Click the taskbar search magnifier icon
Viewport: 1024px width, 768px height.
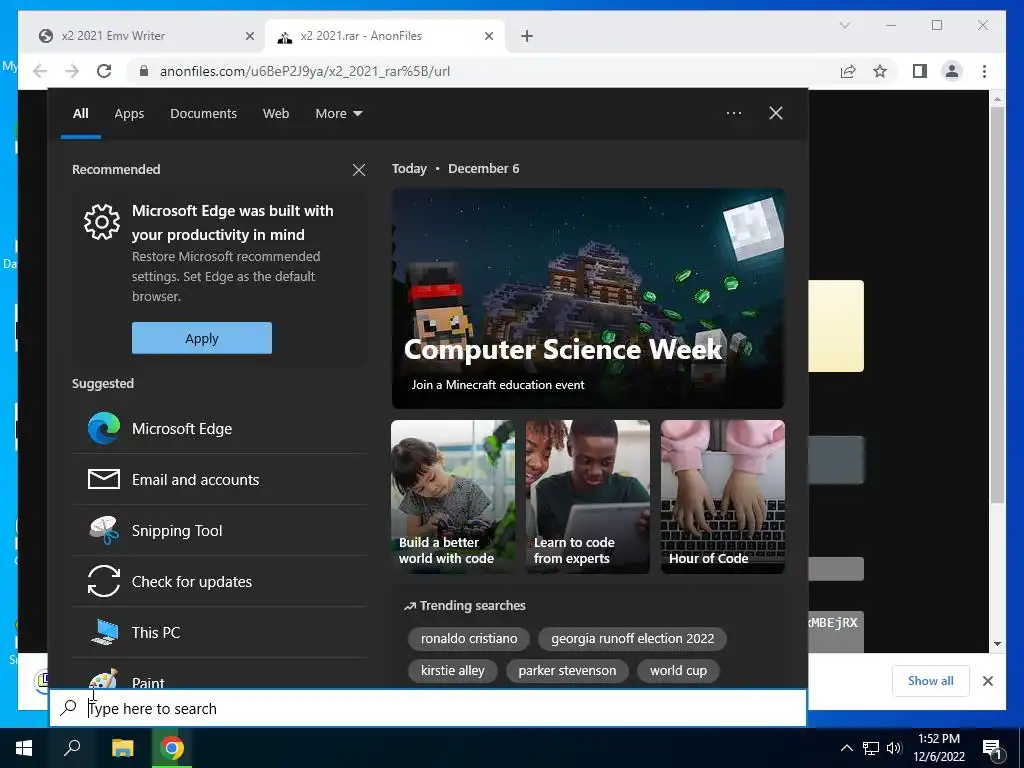coord(72,748)
